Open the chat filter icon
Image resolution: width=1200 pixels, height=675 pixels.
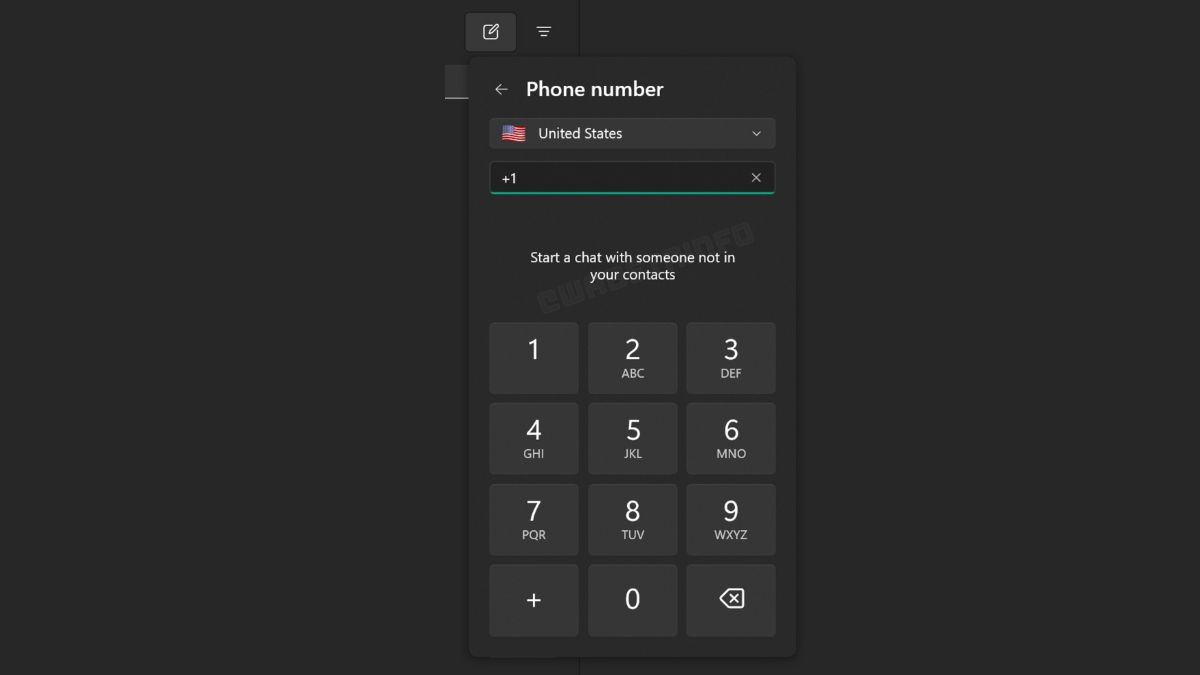(544, 32)
